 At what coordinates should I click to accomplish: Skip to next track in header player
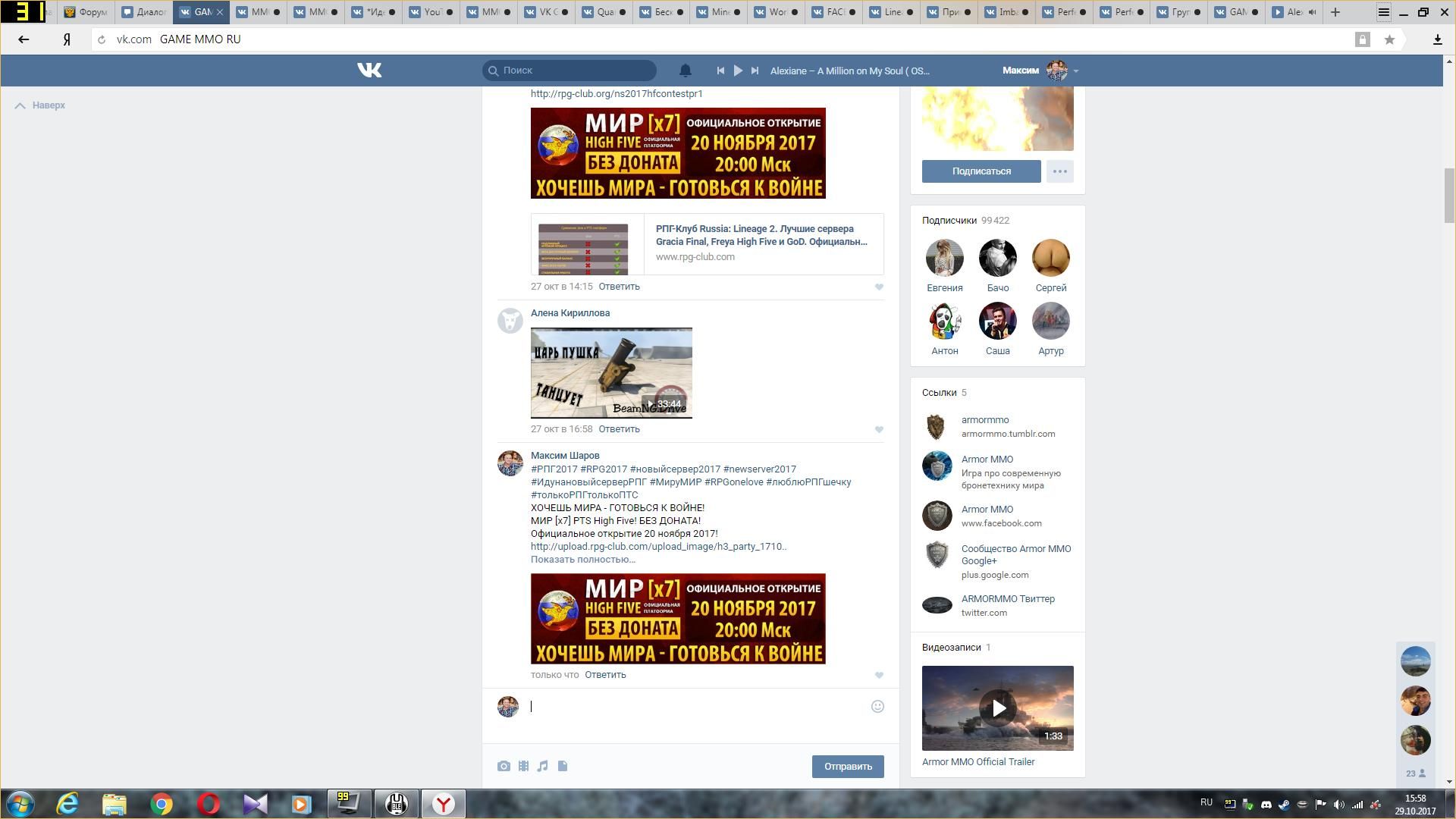tap(755, 71)
